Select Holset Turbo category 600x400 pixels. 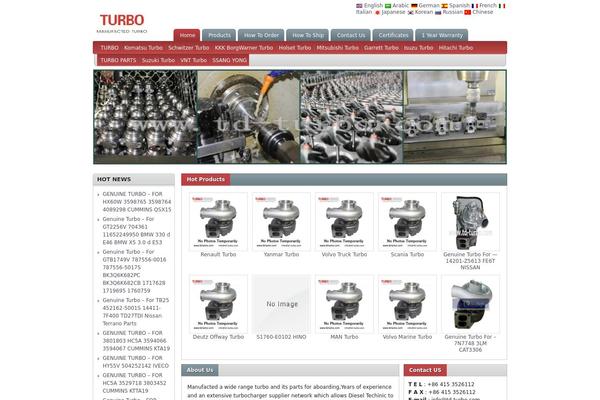[295, 48]
